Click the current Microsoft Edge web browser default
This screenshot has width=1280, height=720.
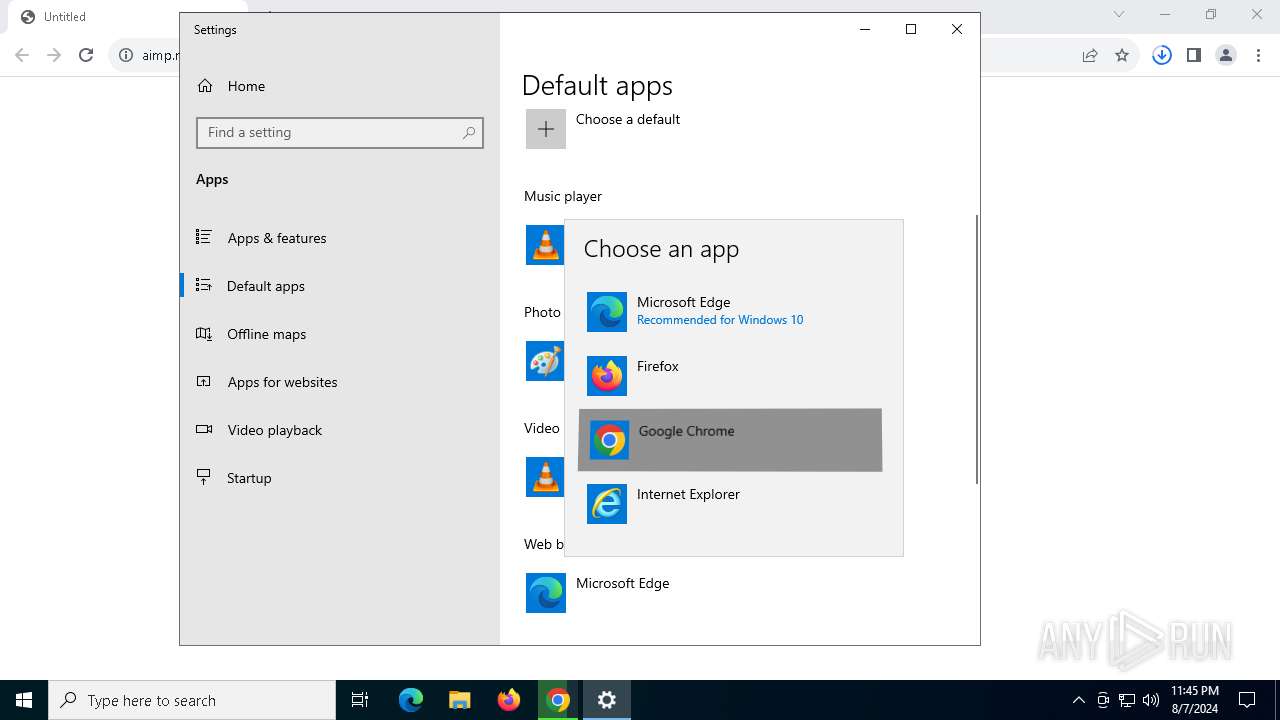coord(600,593)
